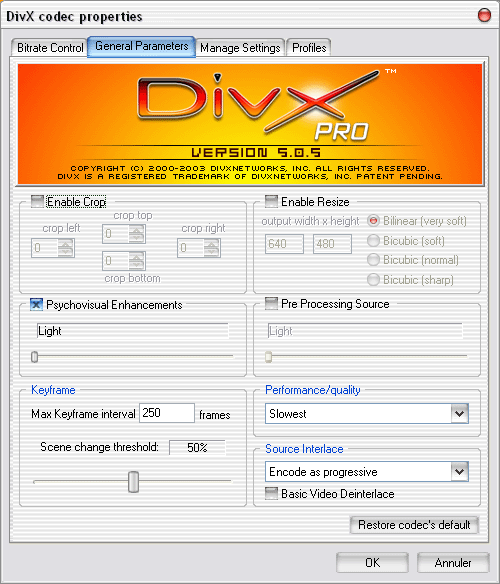Viewport: 500px width, 584px height.
Task: Open the Profiles tab
Action: [309, 48]
